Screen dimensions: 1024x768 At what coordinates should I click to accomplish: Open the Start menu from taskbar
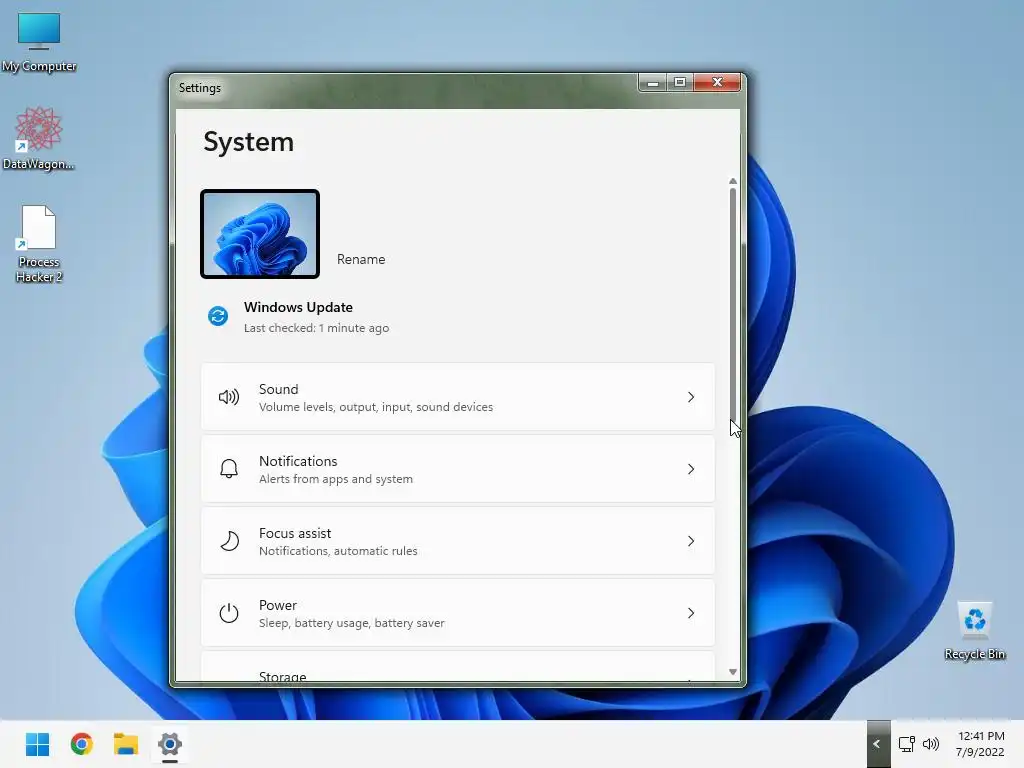tap(37, 744)
